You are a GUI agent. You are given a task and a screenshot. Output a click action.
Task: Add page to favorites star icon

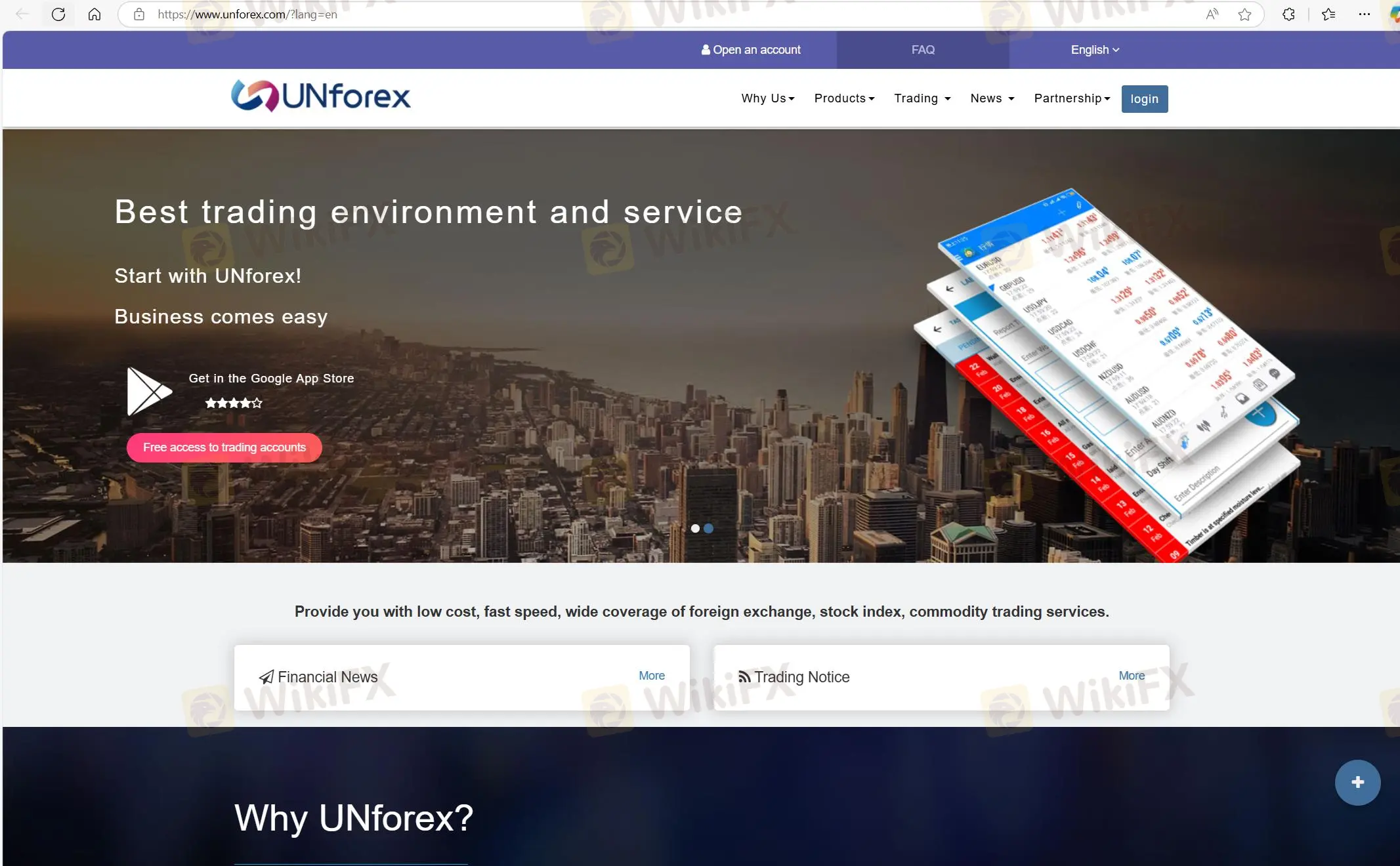[x=1244, y=14]
